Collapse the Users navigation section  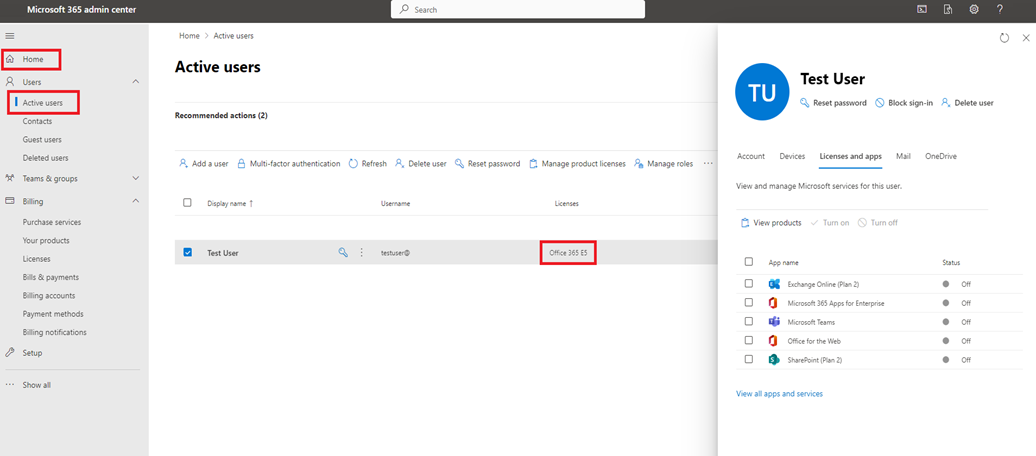click(136, 81)
